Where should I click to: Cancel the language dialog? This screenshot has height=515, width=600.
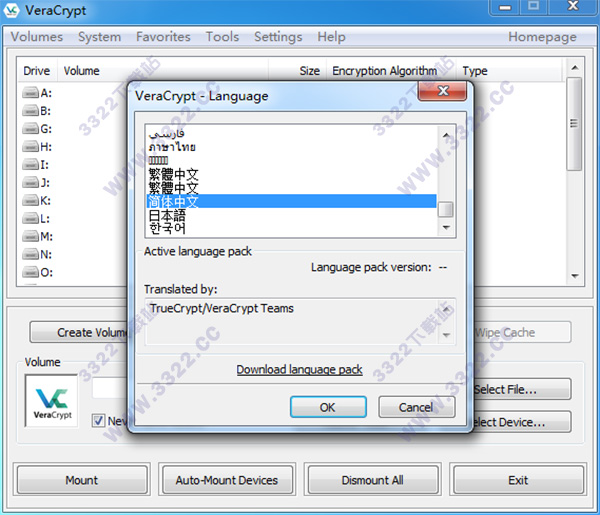tap(417, 407)
